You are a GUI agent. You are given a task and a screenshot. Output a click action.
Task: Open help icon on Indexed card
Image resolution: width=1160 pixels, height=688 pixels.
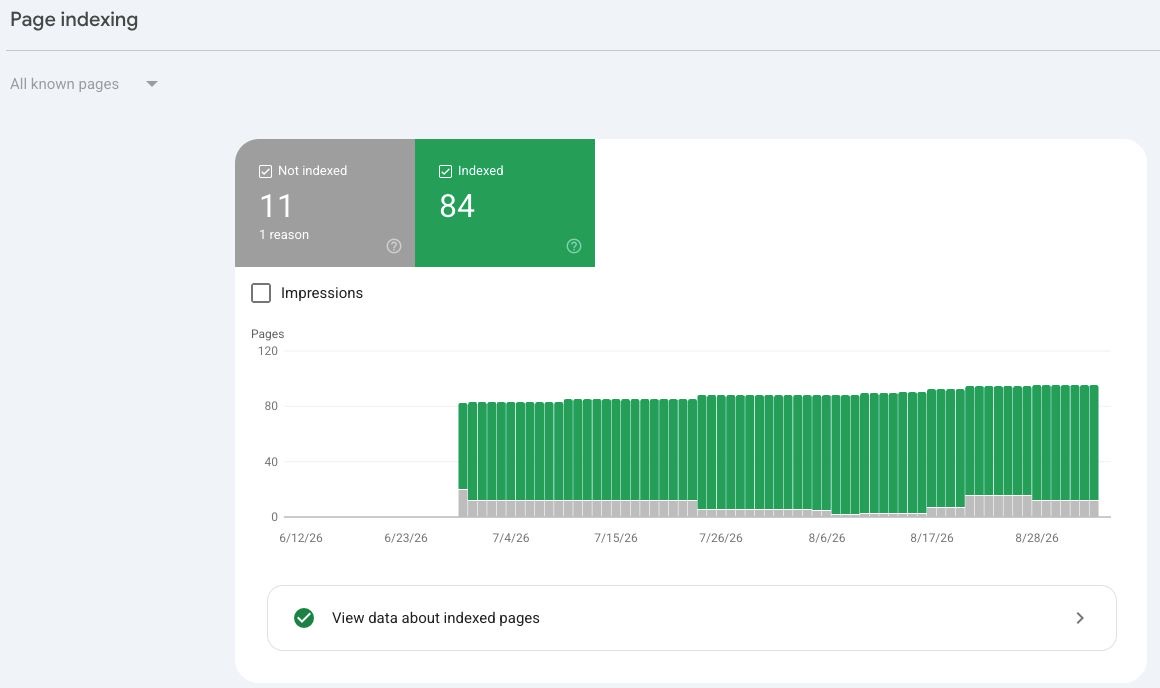click(x=574, y=246)
